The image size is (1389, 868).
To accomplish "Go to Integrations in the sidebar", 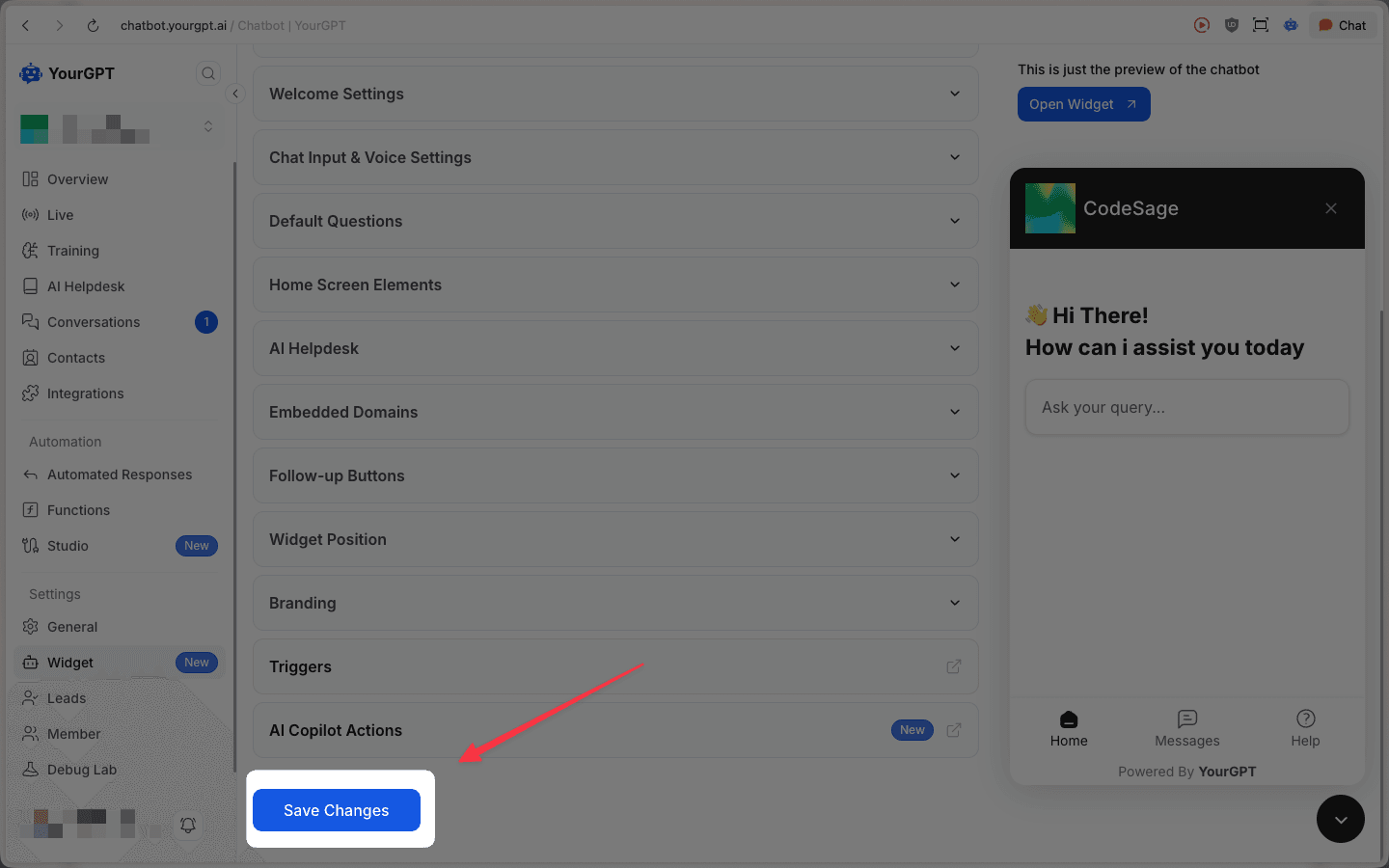I will tap(85, 393).
